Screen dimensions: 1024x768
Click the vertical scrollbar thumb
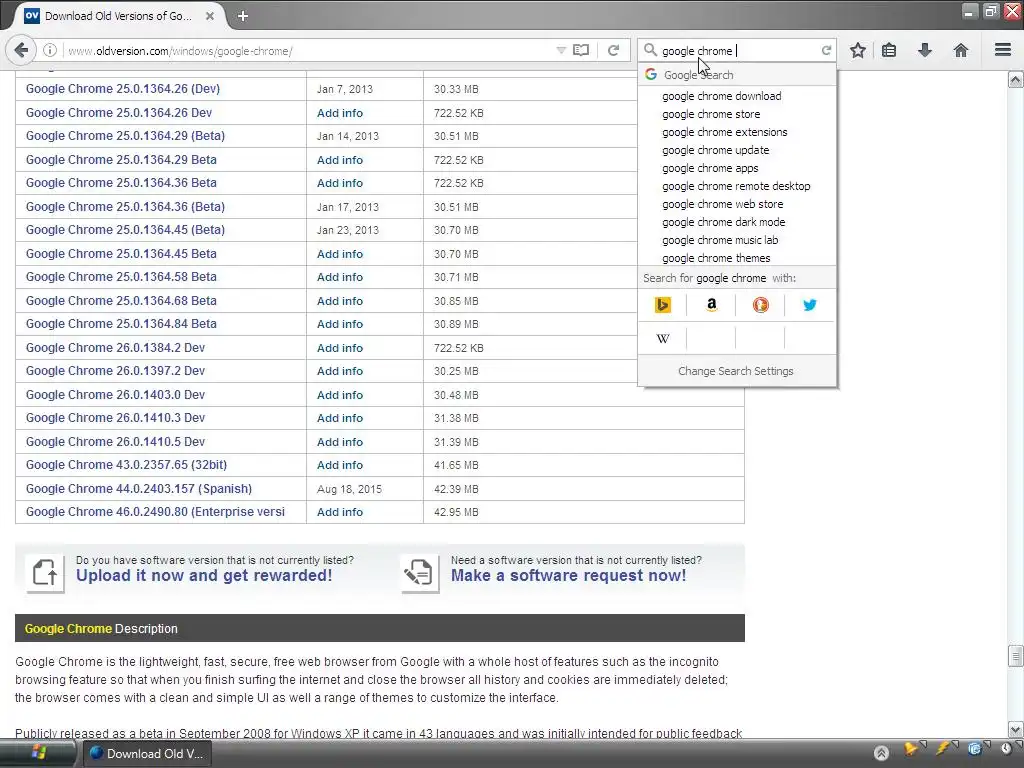(x=1015, y=656)
